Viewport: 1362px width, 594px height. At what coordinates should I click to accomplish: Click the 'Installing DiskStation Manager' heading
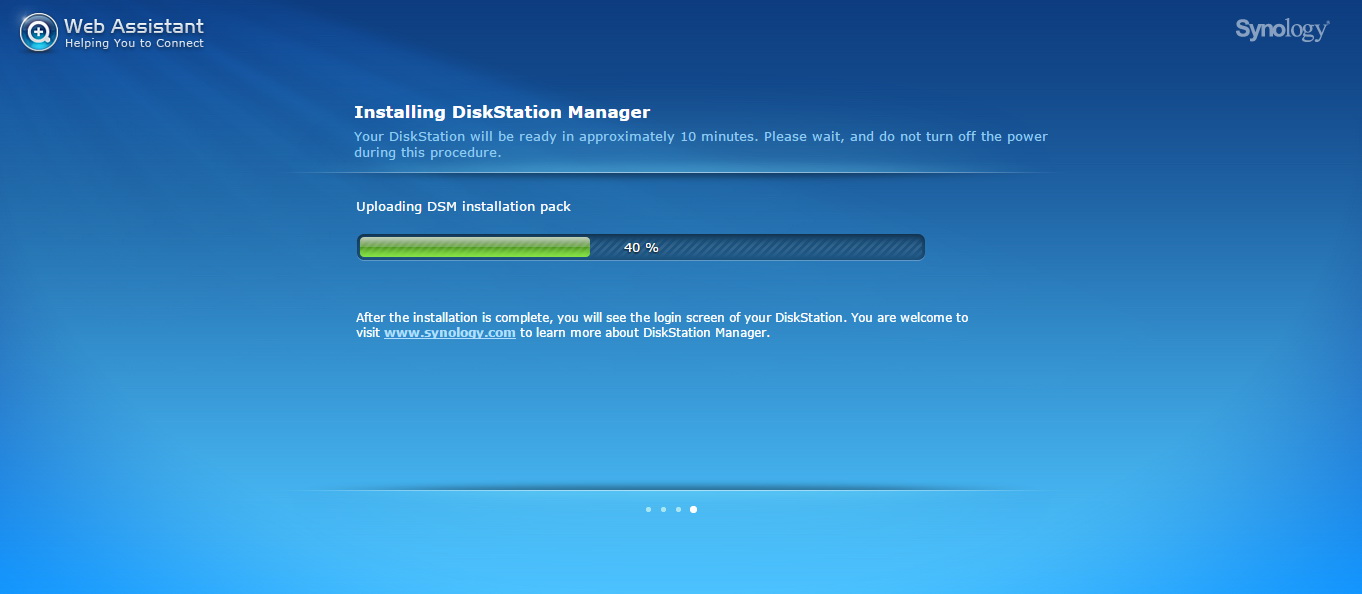pos(502,112)
